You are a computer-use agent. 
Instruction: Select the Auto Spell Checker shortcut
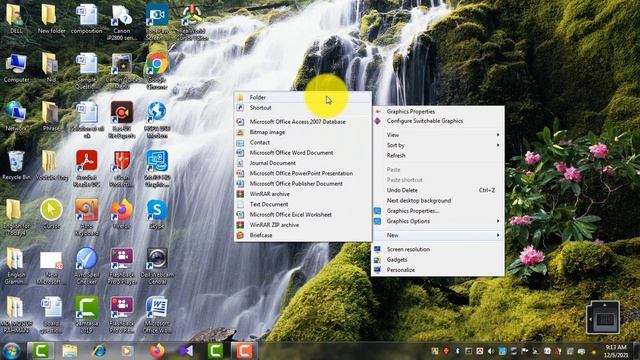click(87, 265)
